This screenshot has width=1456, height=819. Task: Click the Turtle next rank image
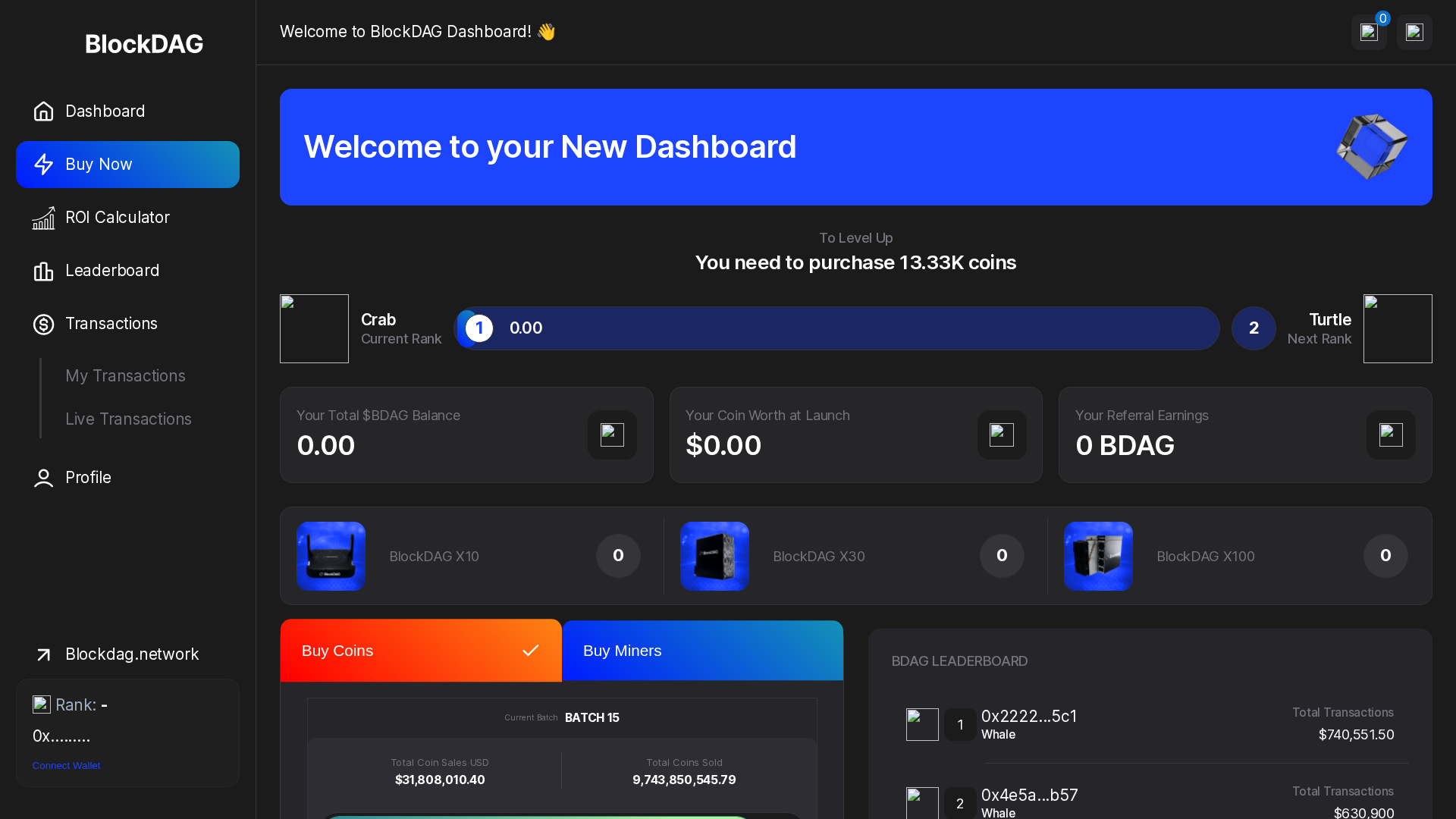1398,328
